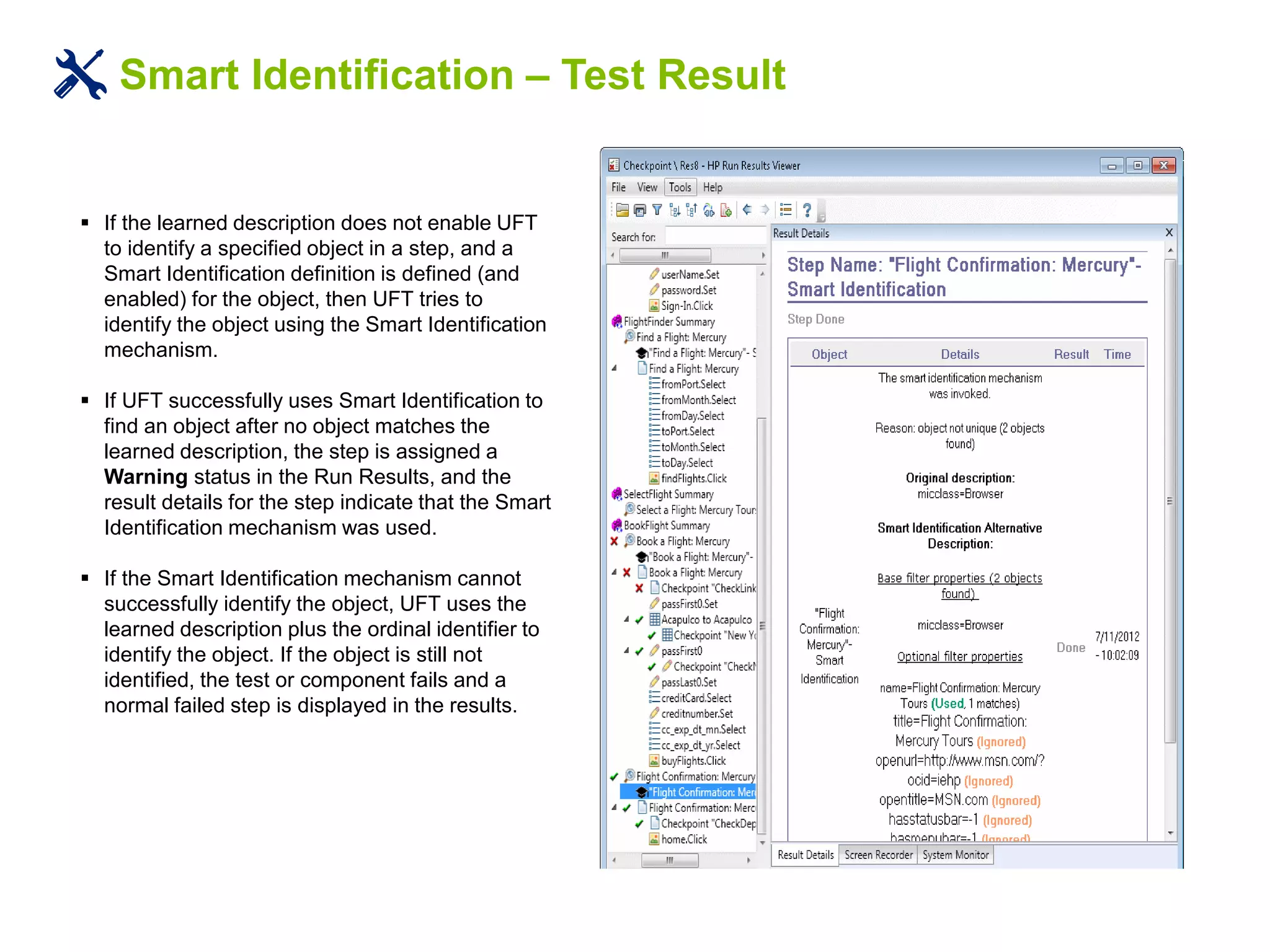The image size is (1270, 952).
Task: Open the Help menu
Action: (x=713, y=187)
